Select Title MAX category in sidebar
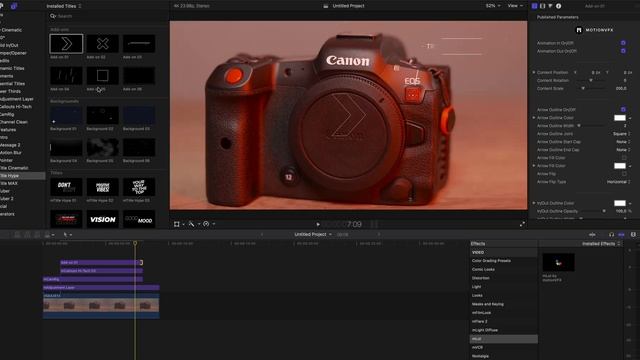 pos(22,183)
